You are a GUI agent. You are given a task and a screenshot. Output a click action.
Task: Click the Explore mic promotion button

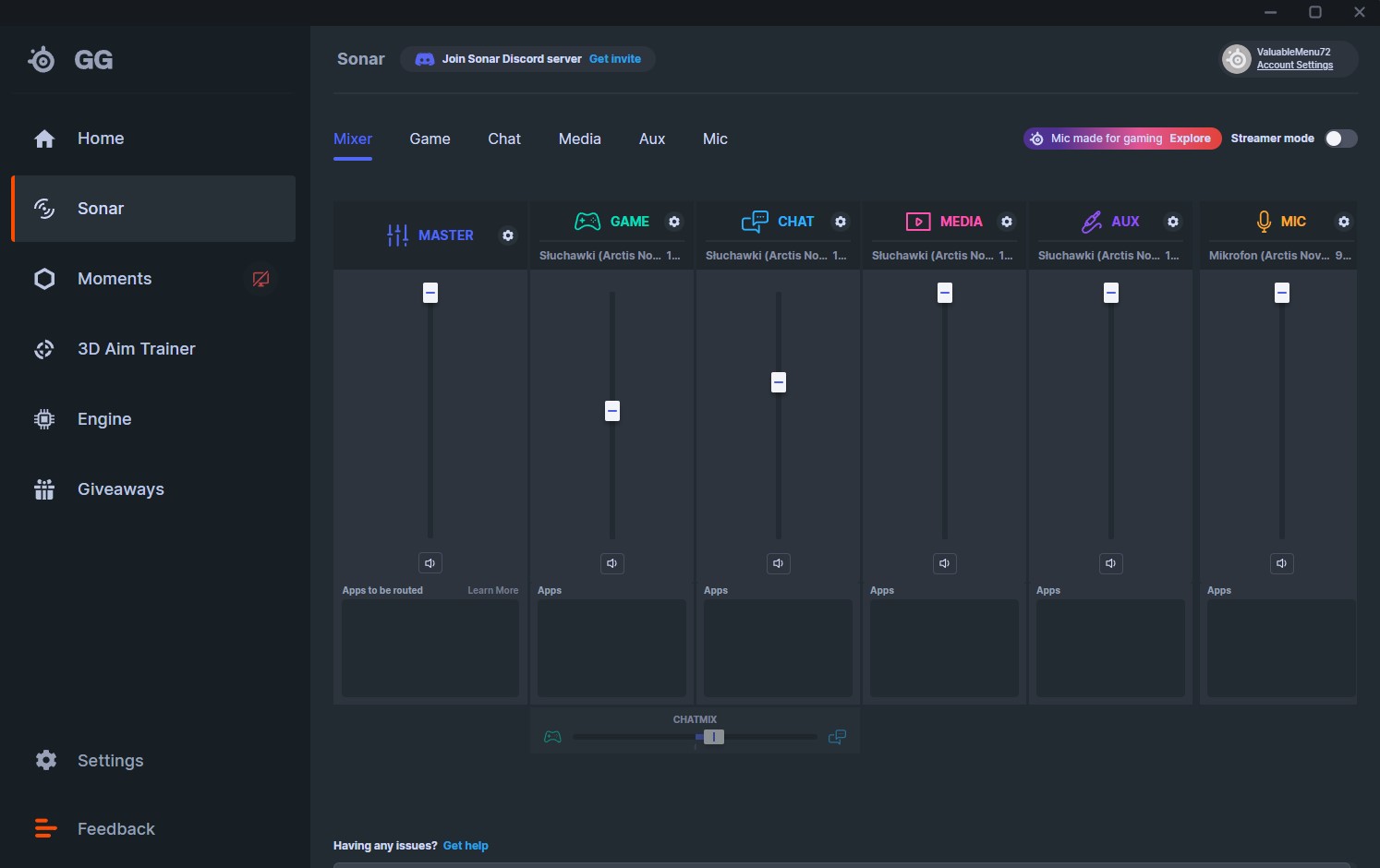[1190, 139]
